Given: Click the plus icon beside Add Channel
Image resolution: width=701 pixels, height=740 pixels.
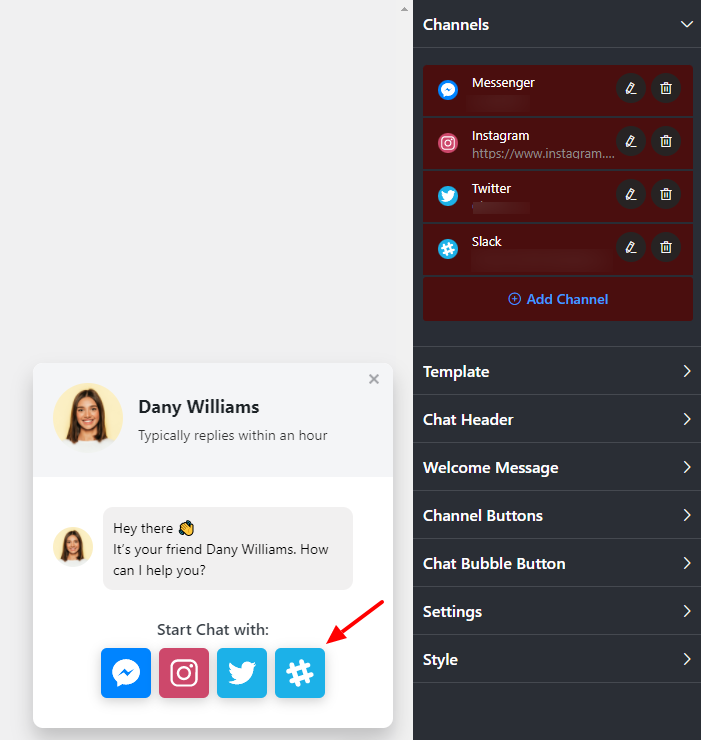Looking at the screenshot, I should coord(515,299).
